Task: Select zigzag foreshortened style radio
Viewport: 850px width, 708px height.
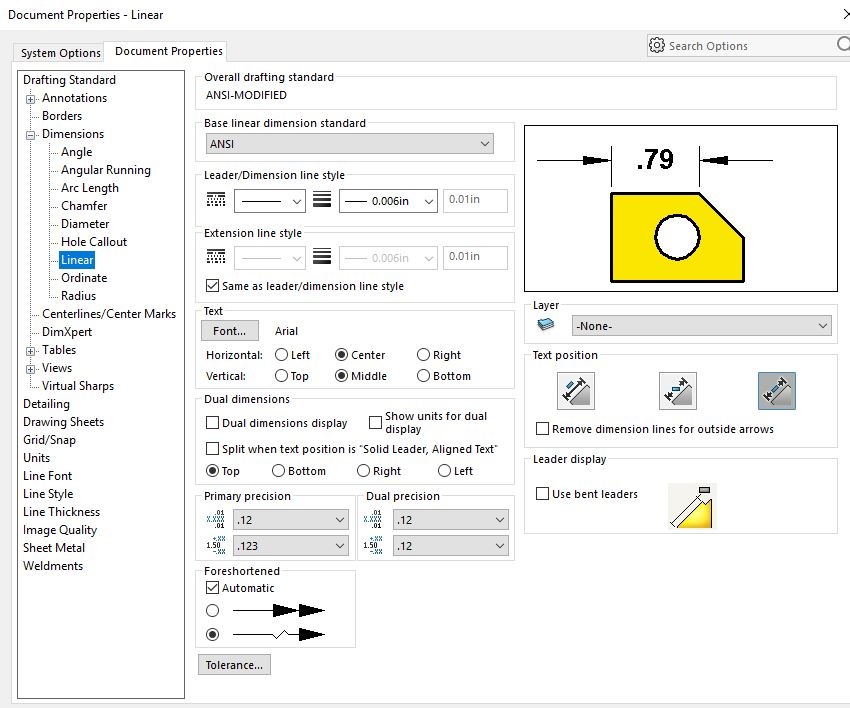Action: 212,634
